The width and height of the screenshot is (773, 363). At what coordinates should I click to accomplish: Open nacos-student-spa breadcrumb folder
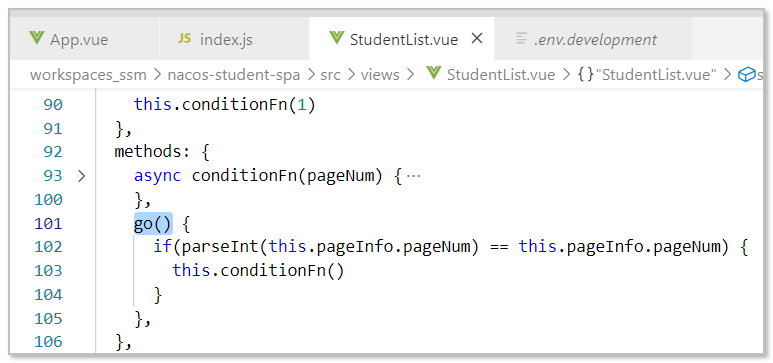[234, 75]
